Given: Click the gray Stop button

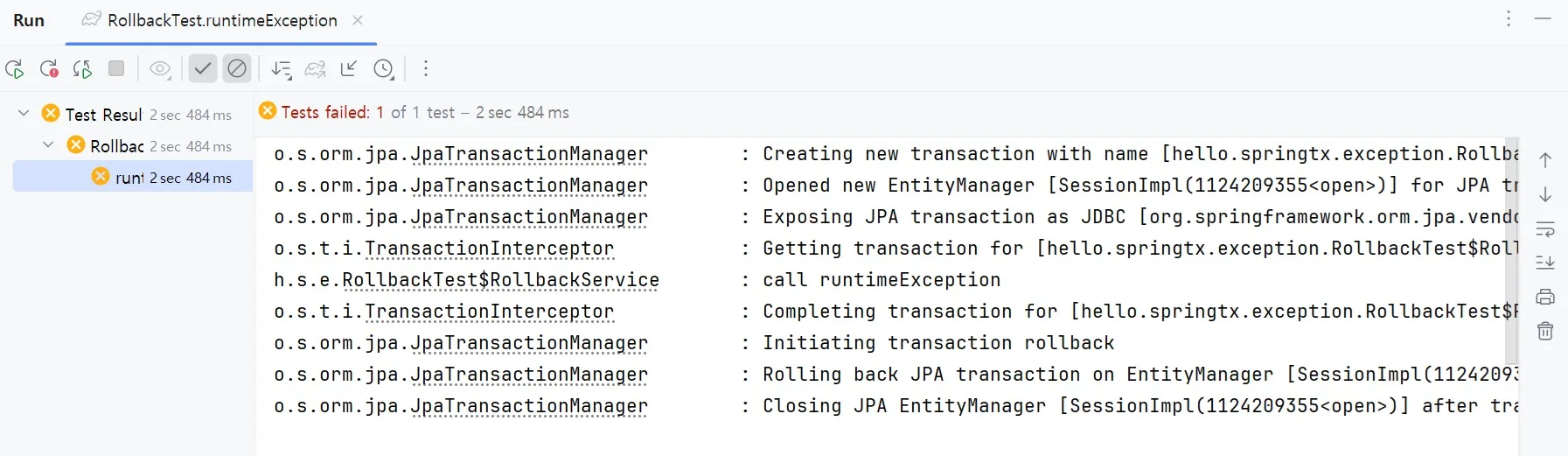Looking at the screenshot, I should point(116,68).
